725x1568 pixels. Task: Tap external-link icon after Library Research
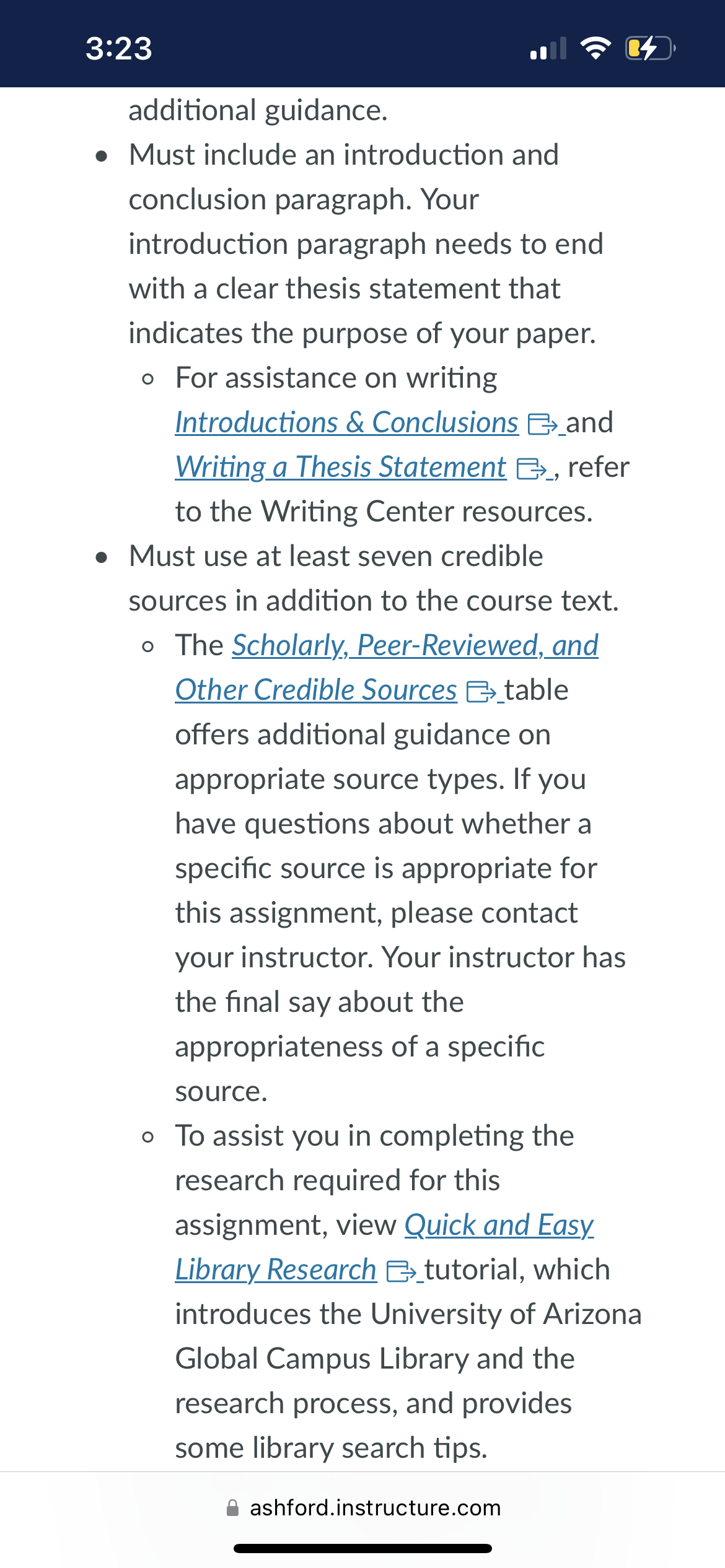(x=401, y=1271)
